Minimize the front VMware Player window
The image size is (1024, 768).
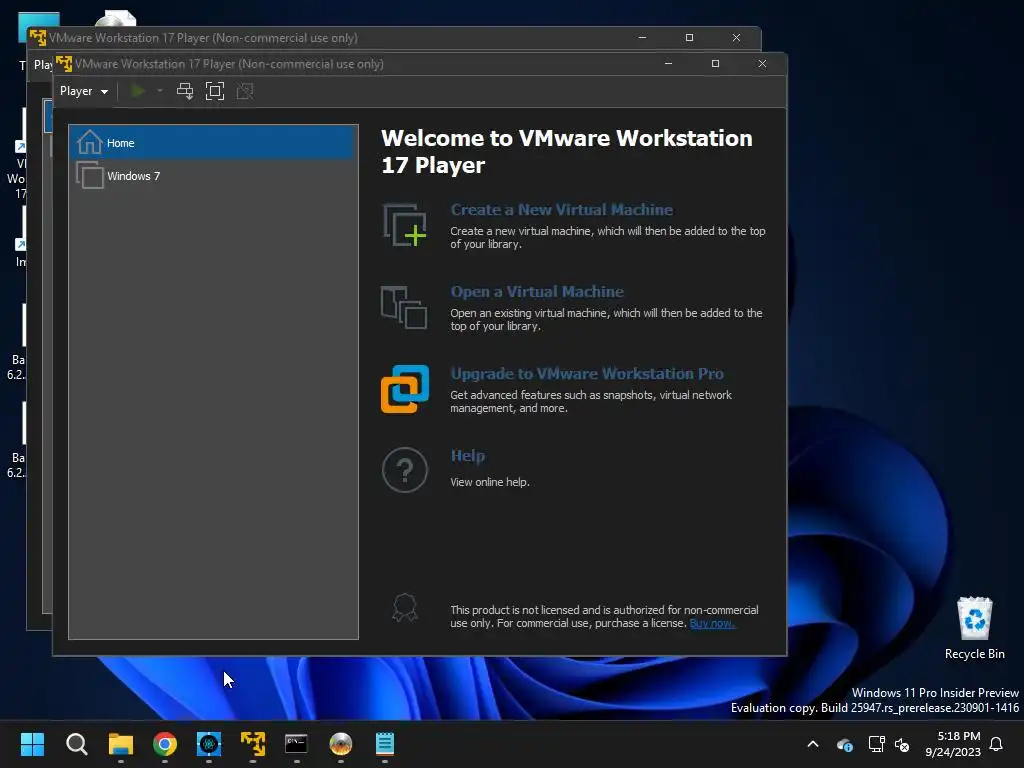(668, 63)
